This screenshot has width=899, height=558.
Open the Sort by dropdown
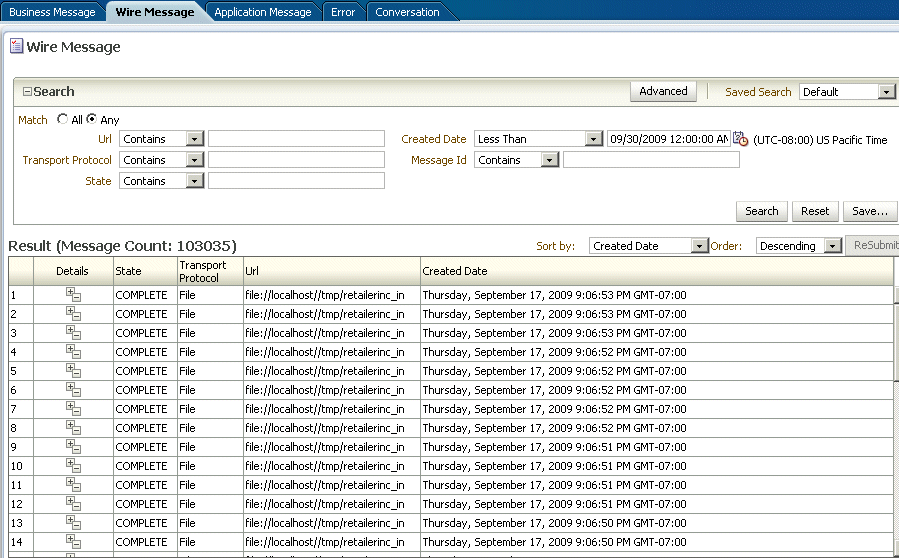pyautogui.click(x=699, y=246)
